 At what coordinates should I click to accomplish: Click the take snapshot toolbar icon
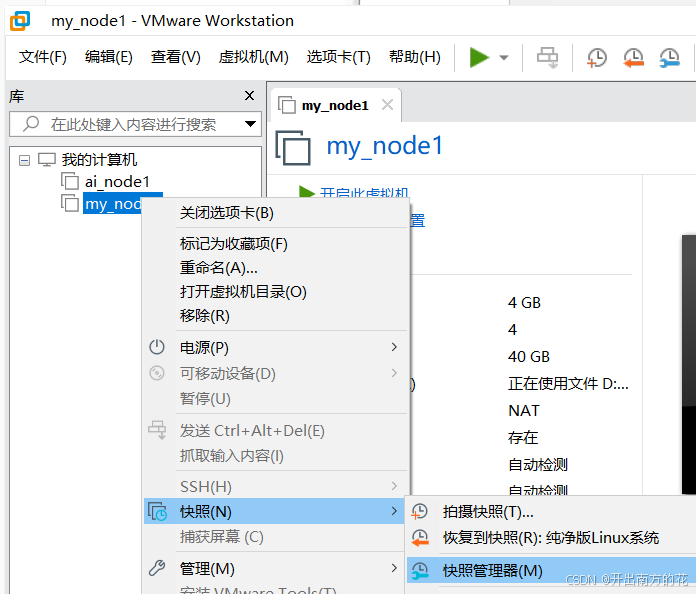[596, 58]
